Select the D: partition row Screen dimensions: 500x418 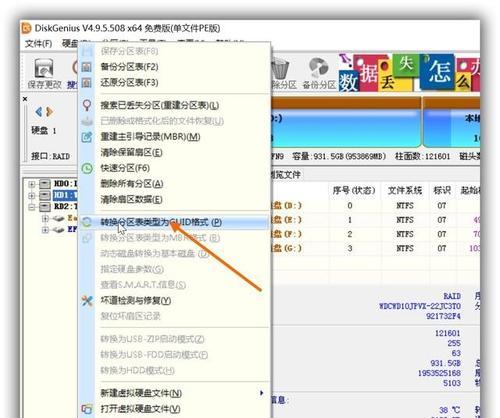375,206
